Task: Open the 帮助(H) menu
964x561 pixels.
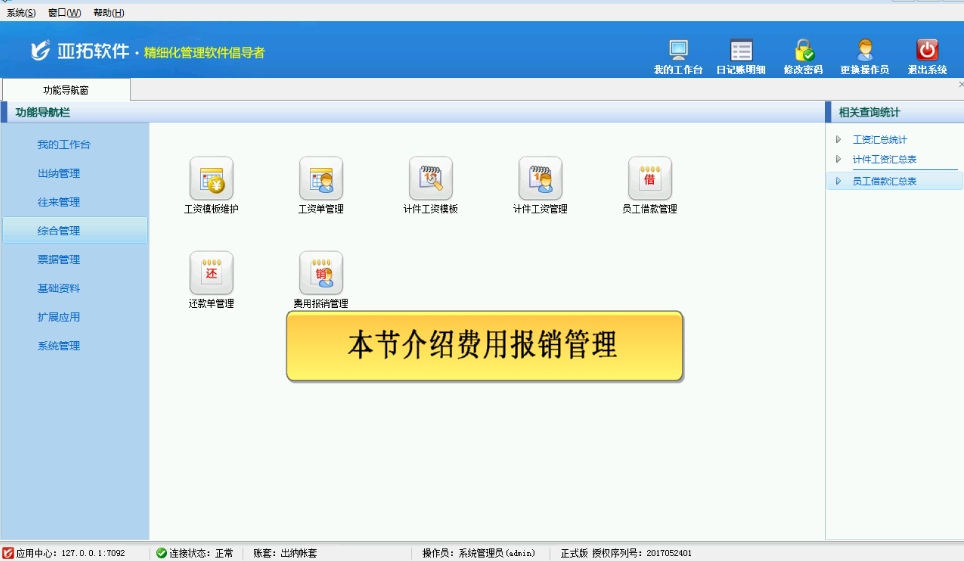Action: click(108, 13)
